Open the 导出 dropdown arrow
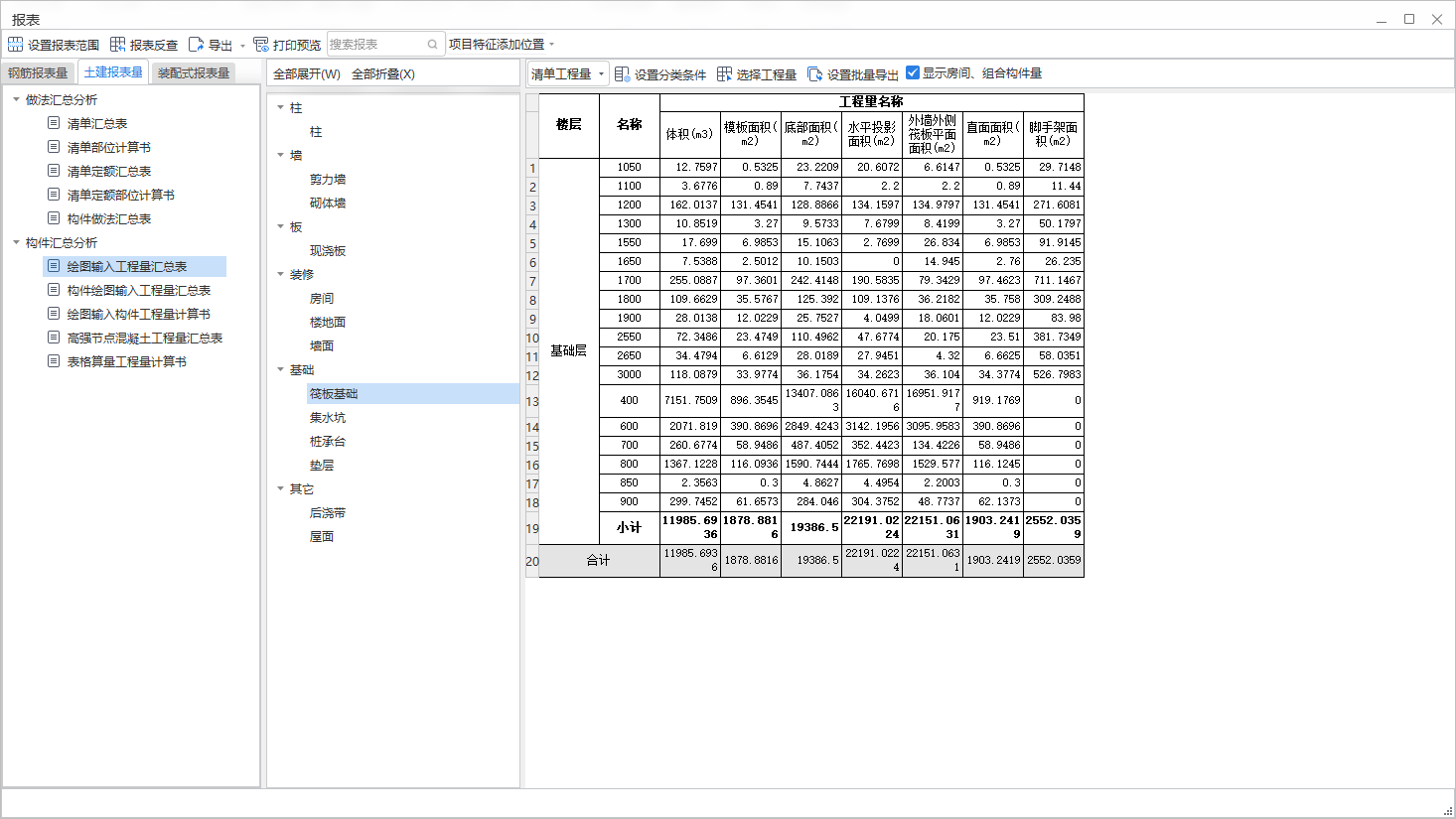Screen dimensions: 1456x819 point(242,46)
